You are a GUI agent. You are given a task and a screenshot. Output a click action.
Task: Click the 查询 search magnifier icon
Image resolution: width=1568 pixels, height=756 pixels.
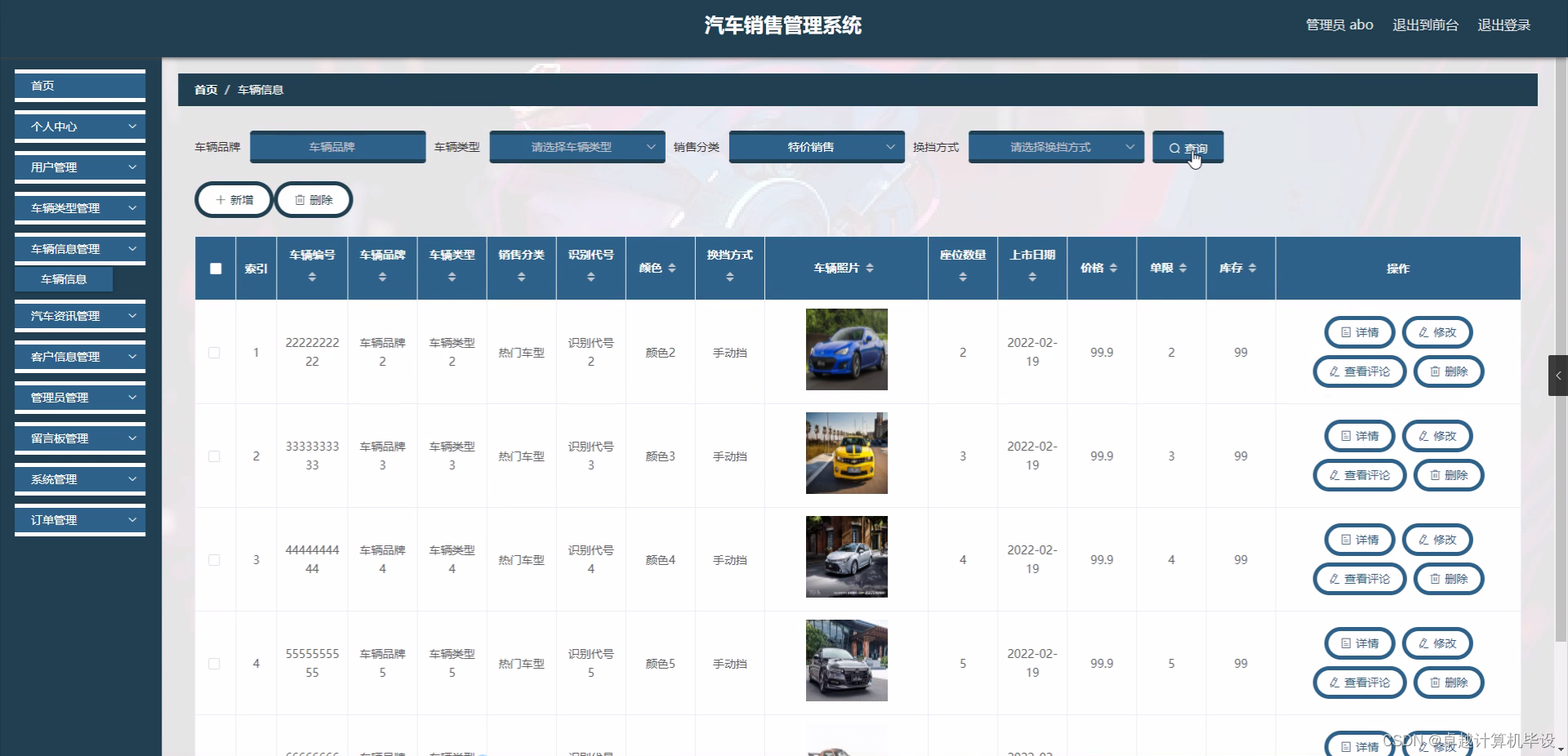coord(1174,148)
